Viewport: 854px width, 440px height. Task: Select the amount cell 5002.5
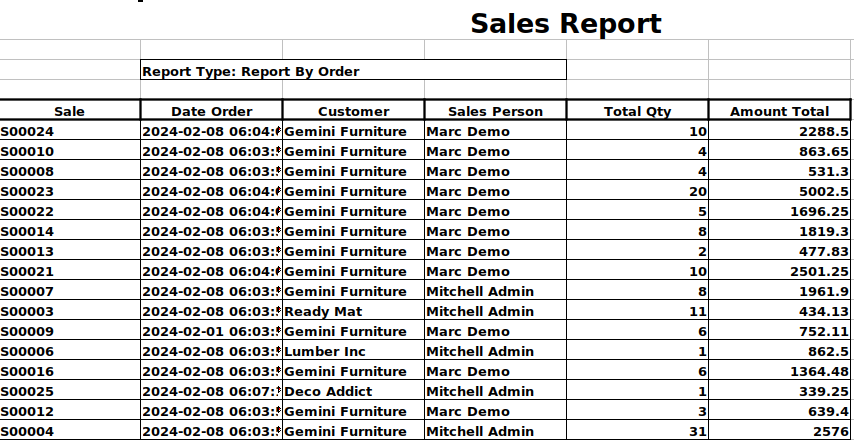780,191
